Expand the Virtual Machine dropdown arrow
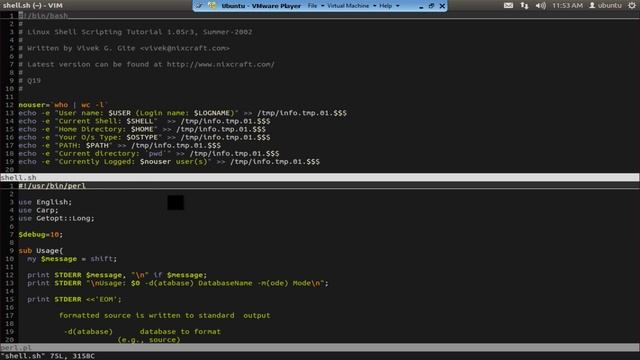 [x=374, y=6]
